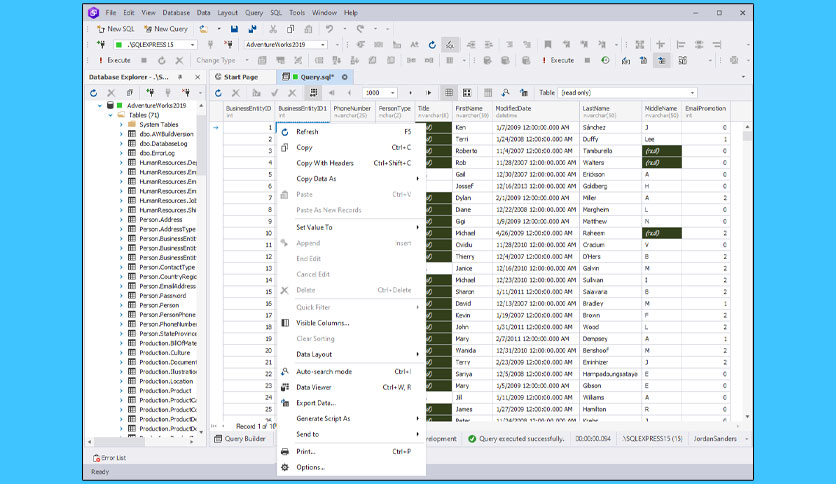The height and width of the screenshot is (484, 836).
Task: Open the .\SQLEXPRESS15 connection dropdown
Action: 192,45
